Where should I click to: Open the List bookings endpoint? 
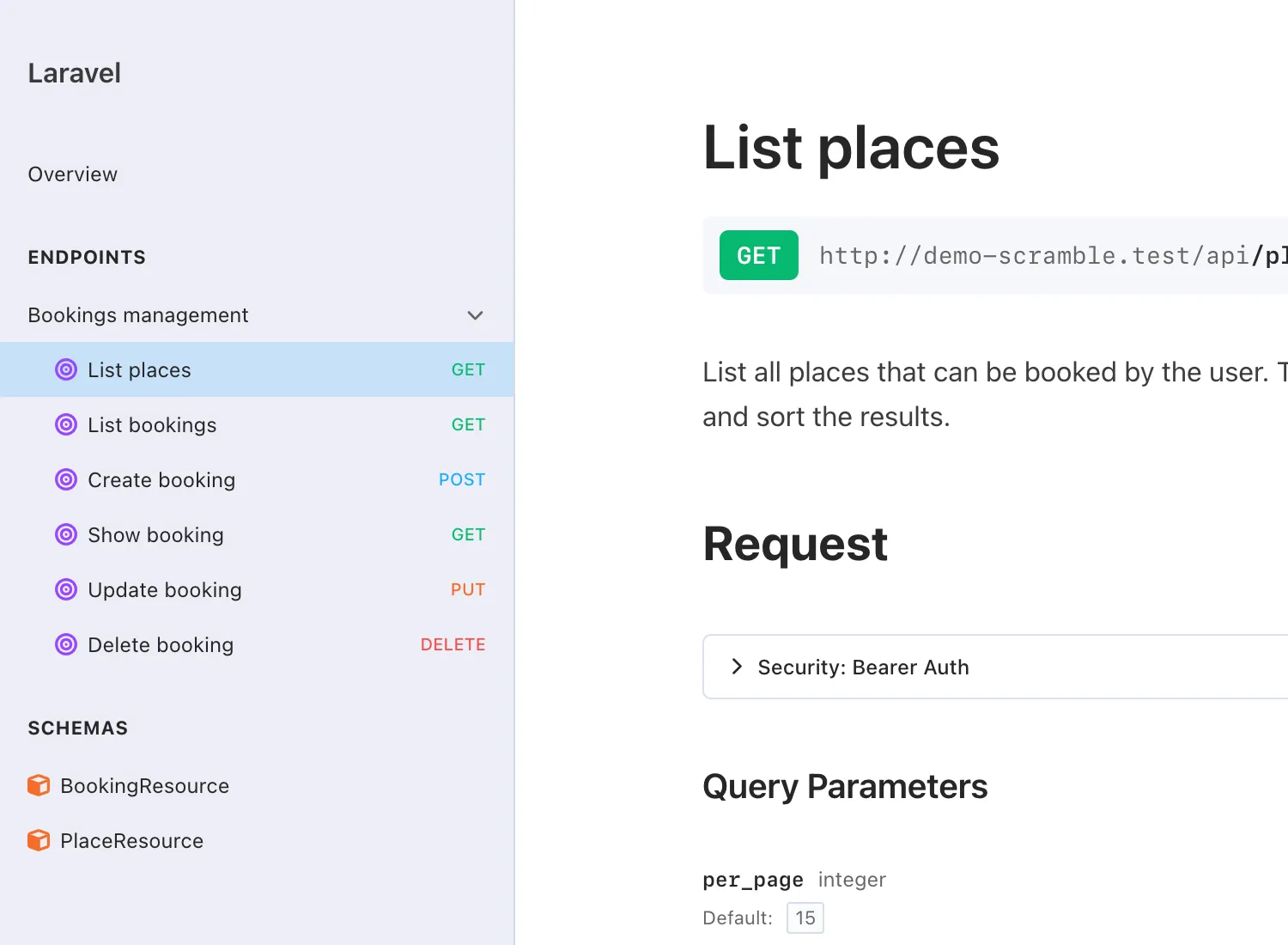point(257,424)
